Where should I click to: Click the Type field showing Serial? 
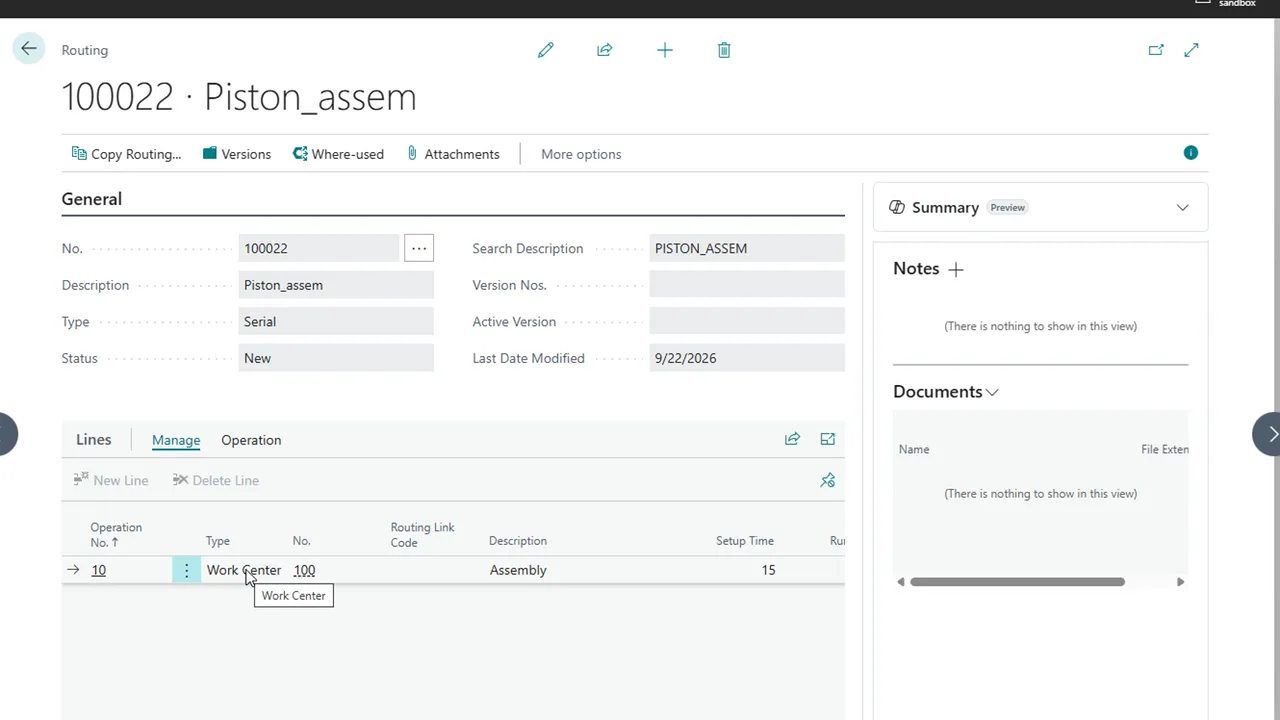click(x=336, y=322)
